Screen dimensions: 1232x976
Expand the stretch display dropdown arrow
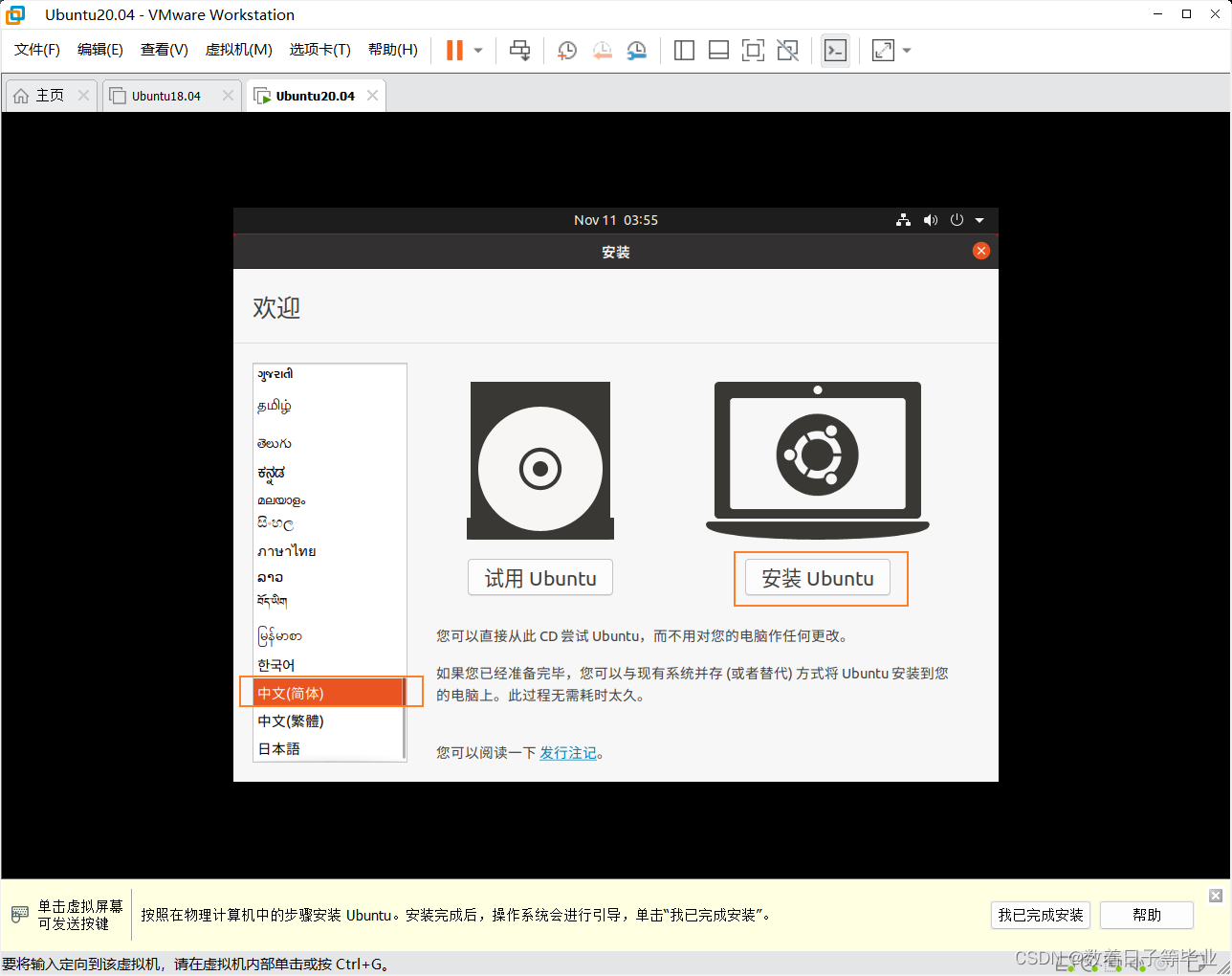click(x=907, y=51)
